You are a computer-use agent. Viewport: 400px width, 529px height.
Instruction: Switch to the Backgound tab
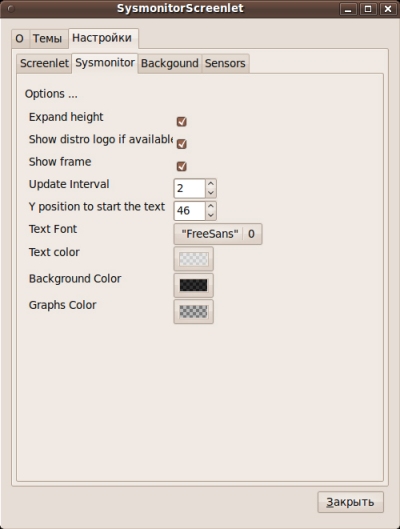[170, 63]
